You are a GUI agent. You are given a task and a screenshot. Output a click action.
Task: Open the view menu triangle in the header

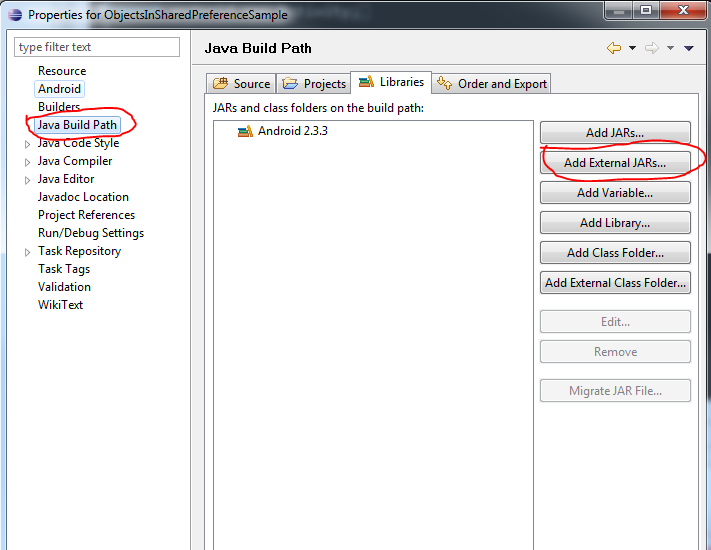(689, 48)
